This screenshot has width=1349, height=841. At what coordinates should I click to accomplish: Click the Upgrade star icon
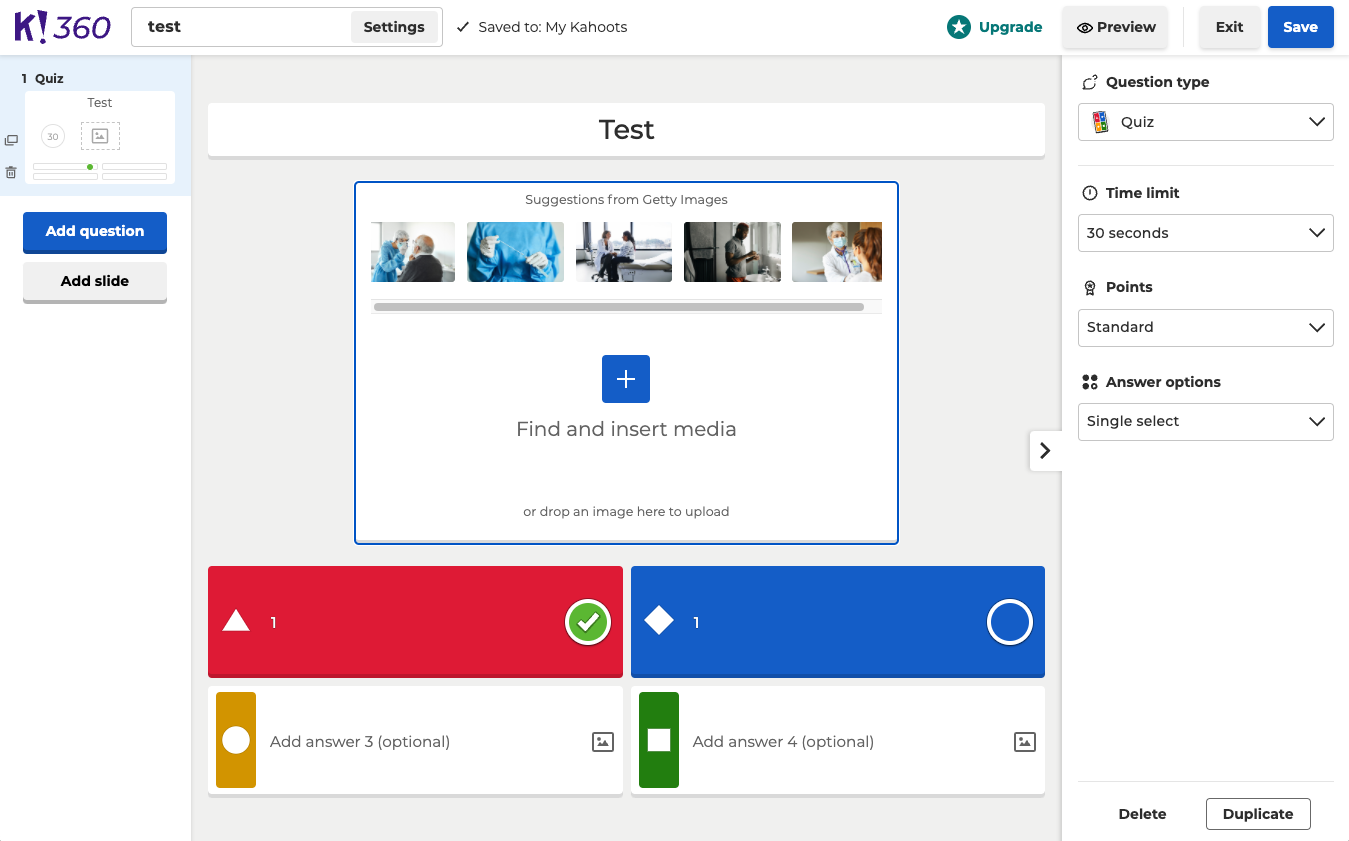tap(959, 27)
